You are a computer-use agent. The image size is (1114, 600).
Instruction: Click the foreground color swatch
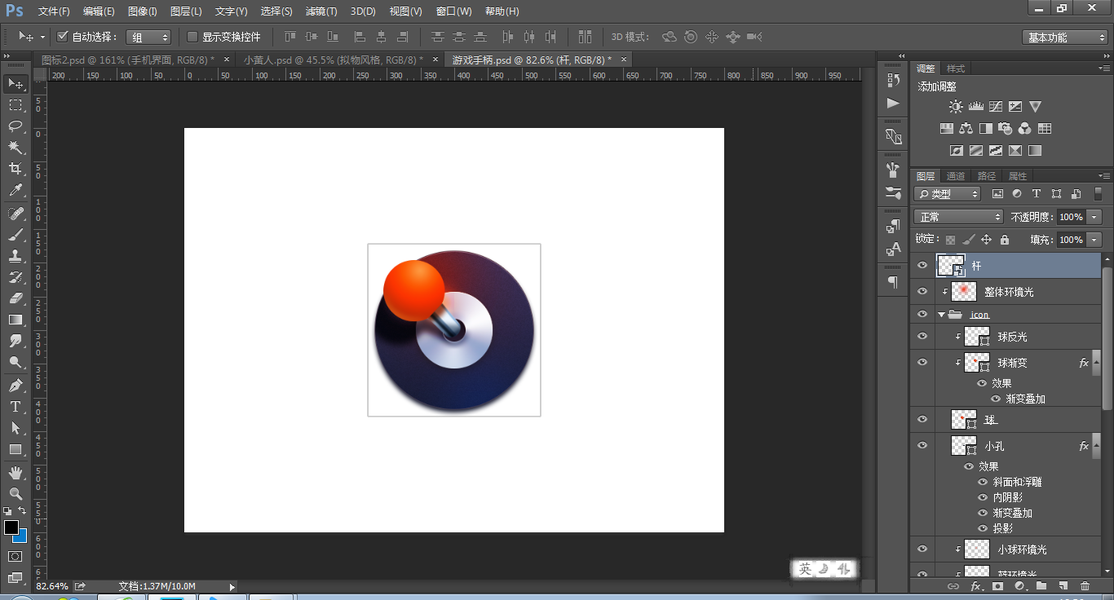click(x=11, y=528)
